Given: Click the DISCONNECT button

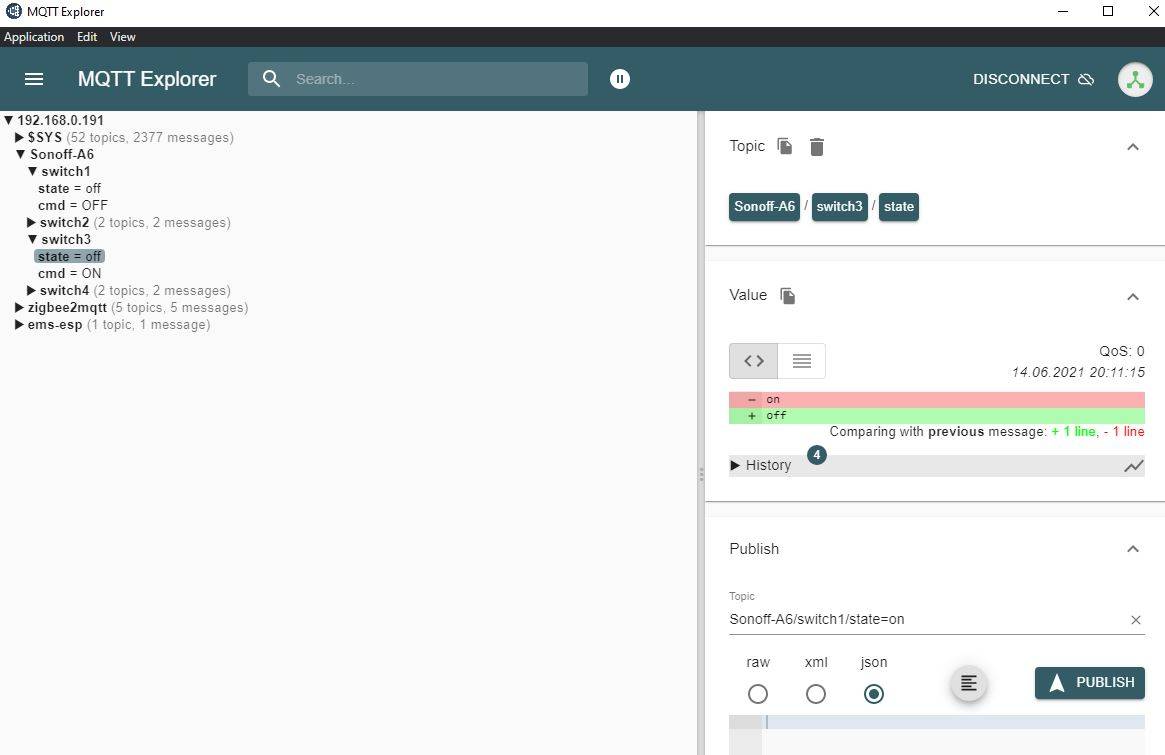Looking at the screenshot, I should coord(1033,79).
